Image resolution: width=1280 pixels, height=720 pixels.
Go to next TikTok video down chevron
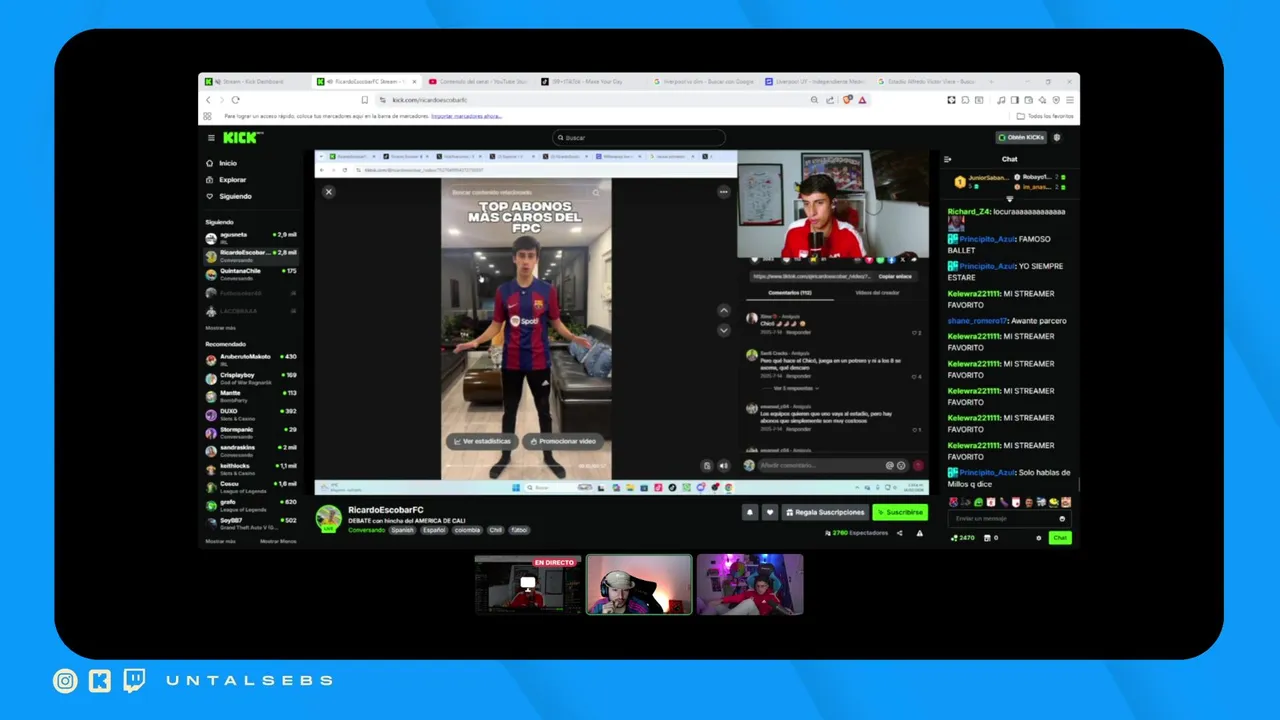point(724,330)
